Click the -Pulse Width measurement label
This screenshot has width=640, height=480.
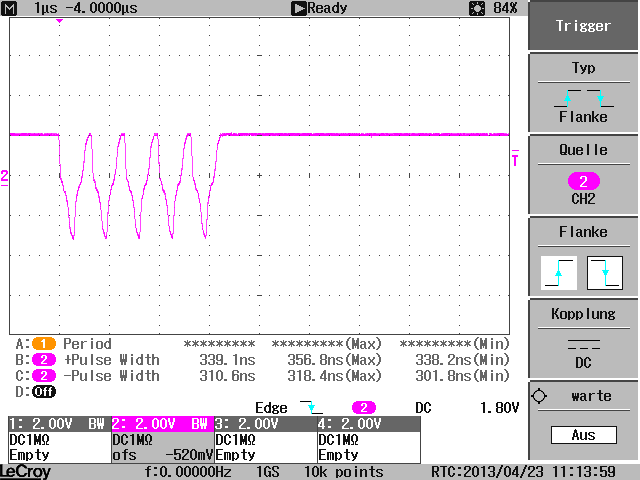coord(111,376)
